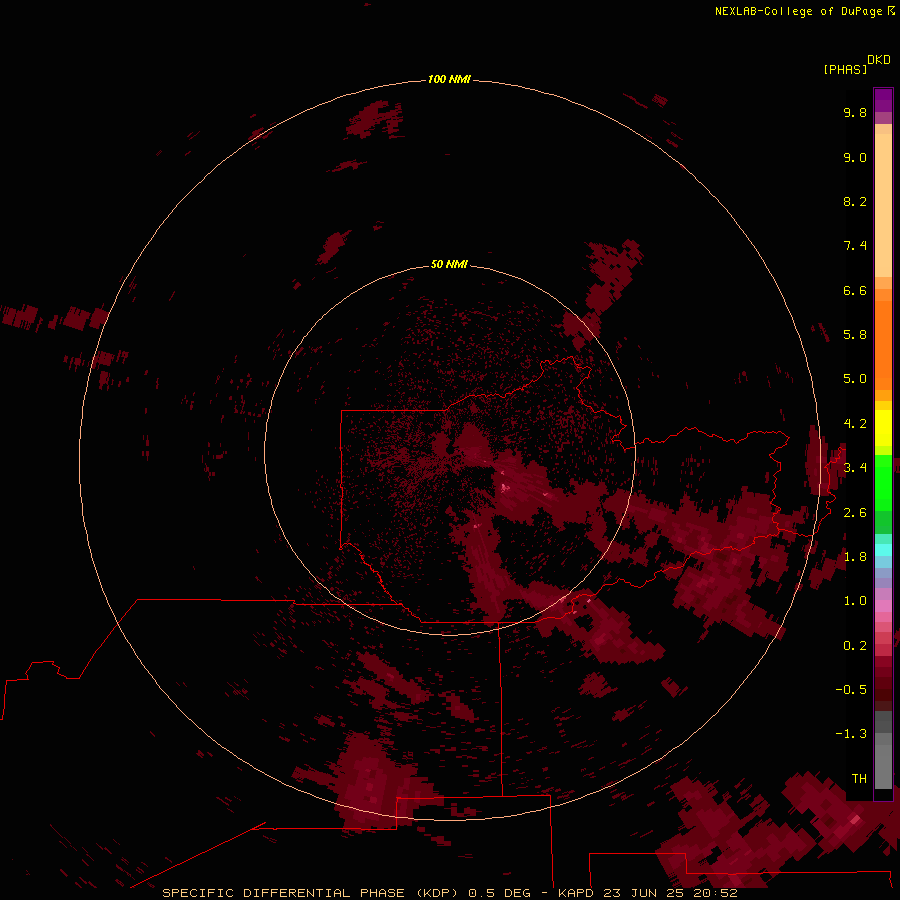The height and width of the screenshot is (900, 900).
Task: Click the -0.5 legend value
Action: pos(851,690)
